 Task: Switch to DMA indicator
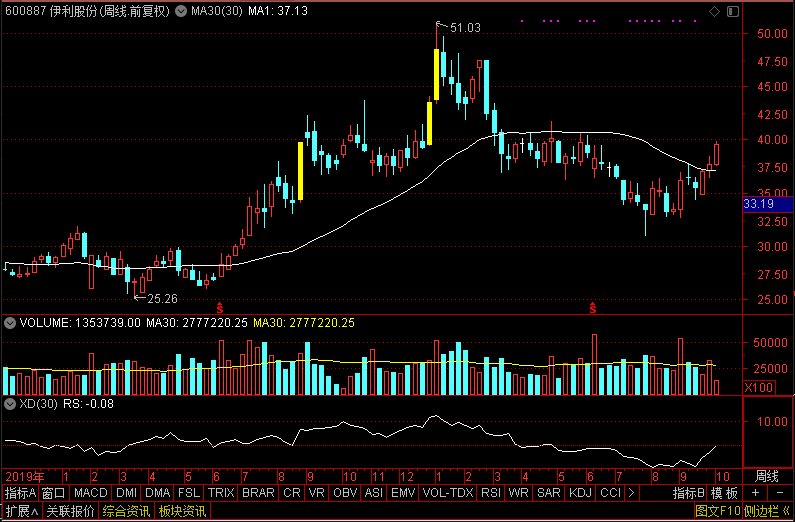158,493
